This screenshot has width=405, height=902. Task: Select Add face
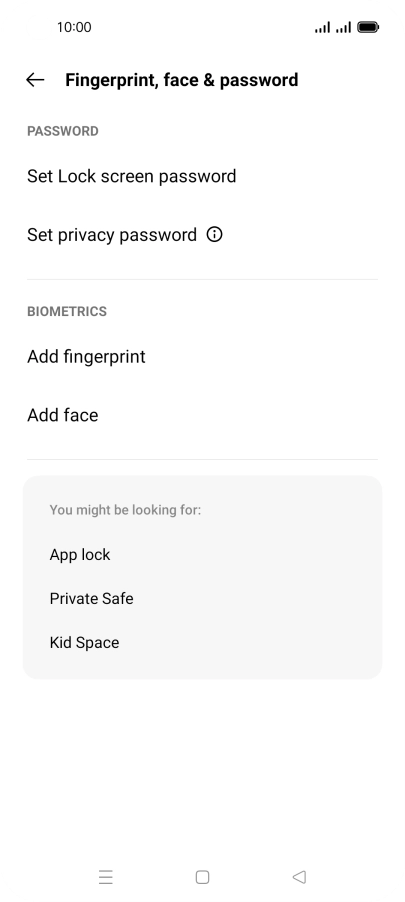202,415
